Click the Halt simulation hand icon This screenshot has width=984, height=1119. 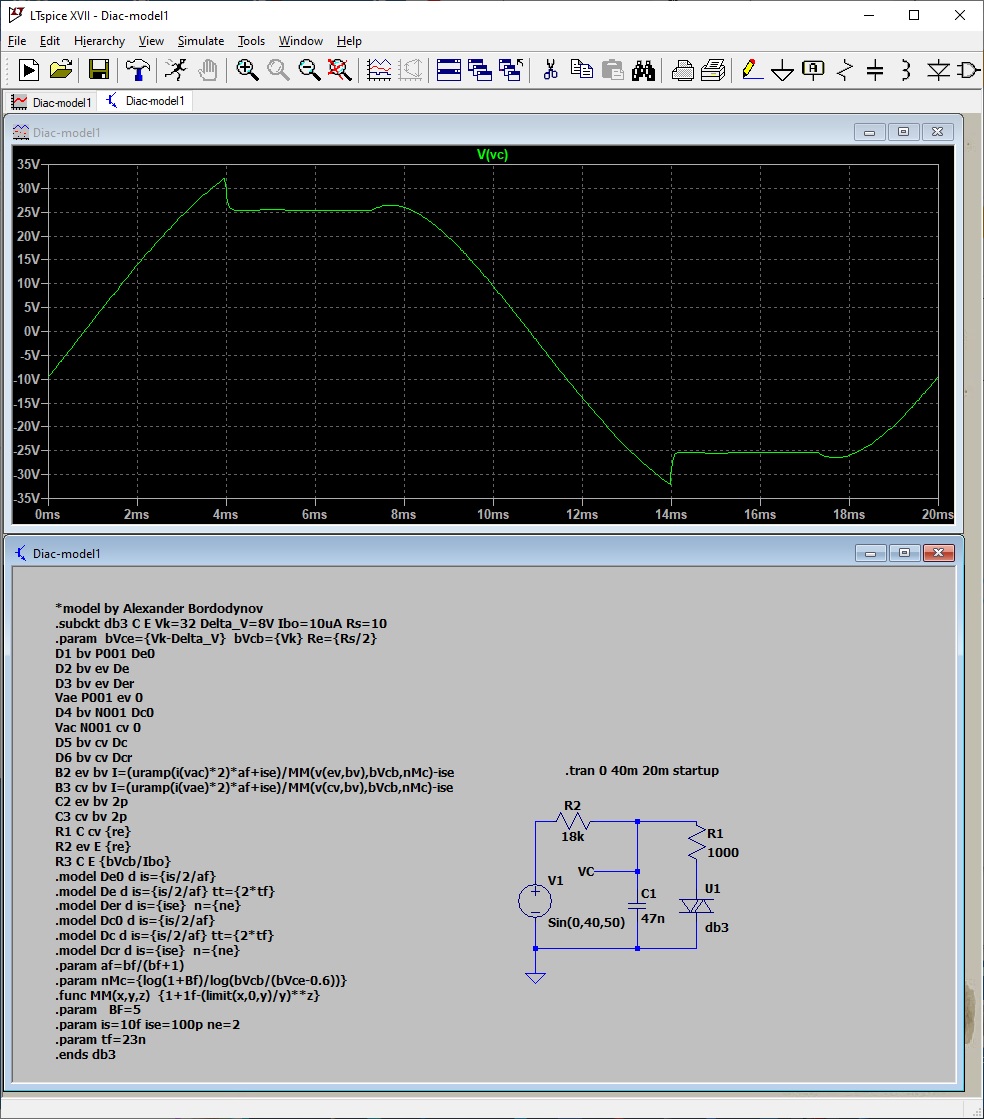(x=208, y=70)
